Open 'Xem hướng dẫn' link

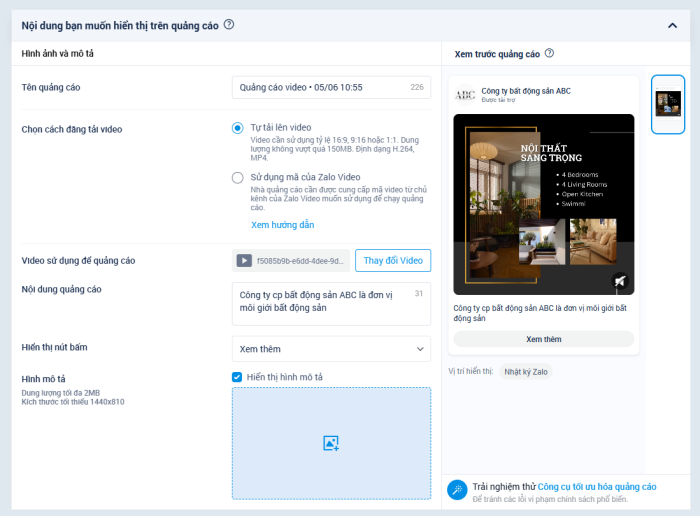coord(283,225)
